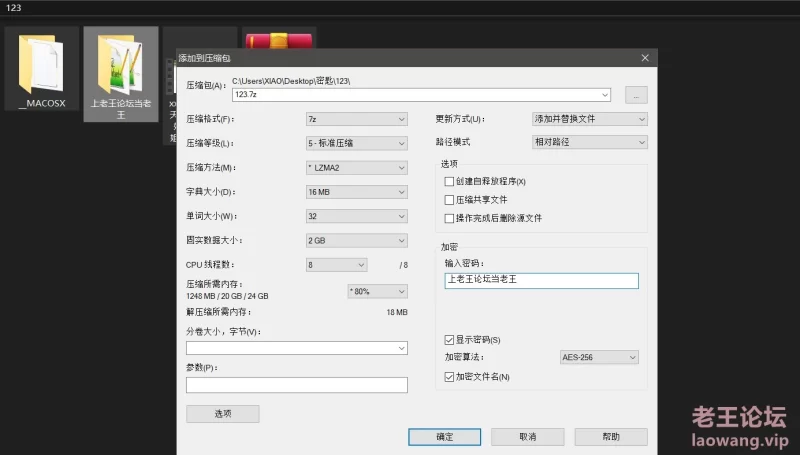800x455 pixels.
Task: Click the 输入密码 password field
Action: tap(541, 281)
